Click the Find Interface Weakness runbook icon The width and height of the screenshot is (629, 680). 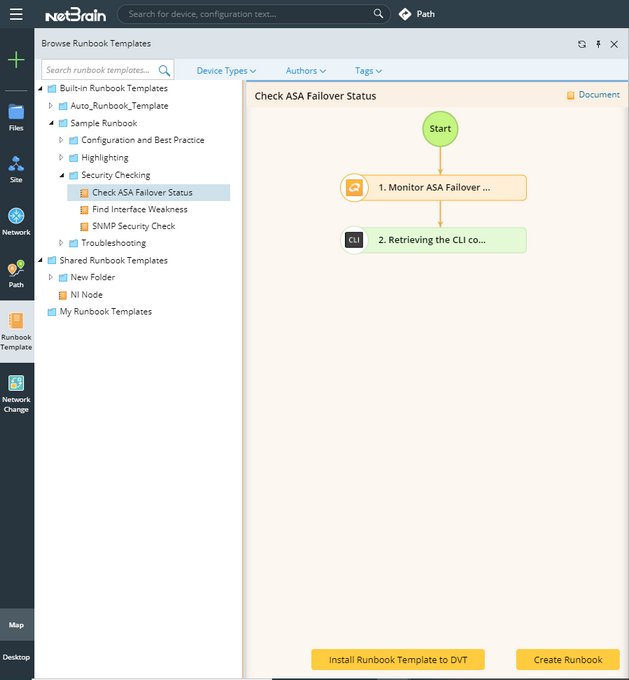[84, 210]
